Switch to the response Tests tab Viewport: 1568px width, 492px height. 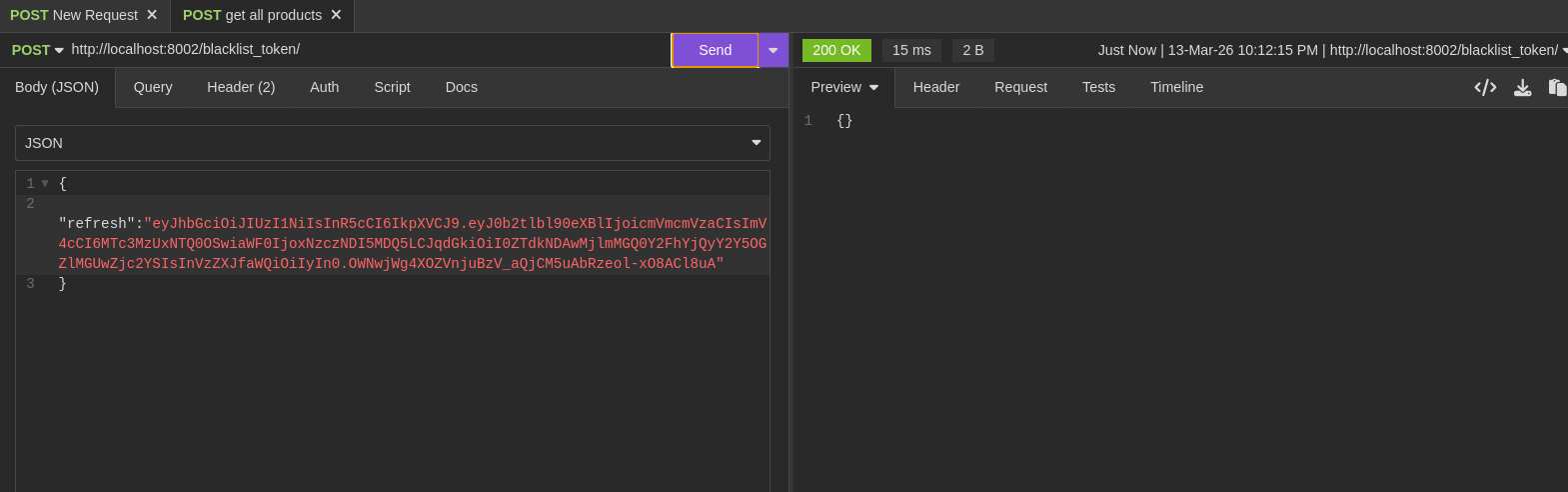1098,88
